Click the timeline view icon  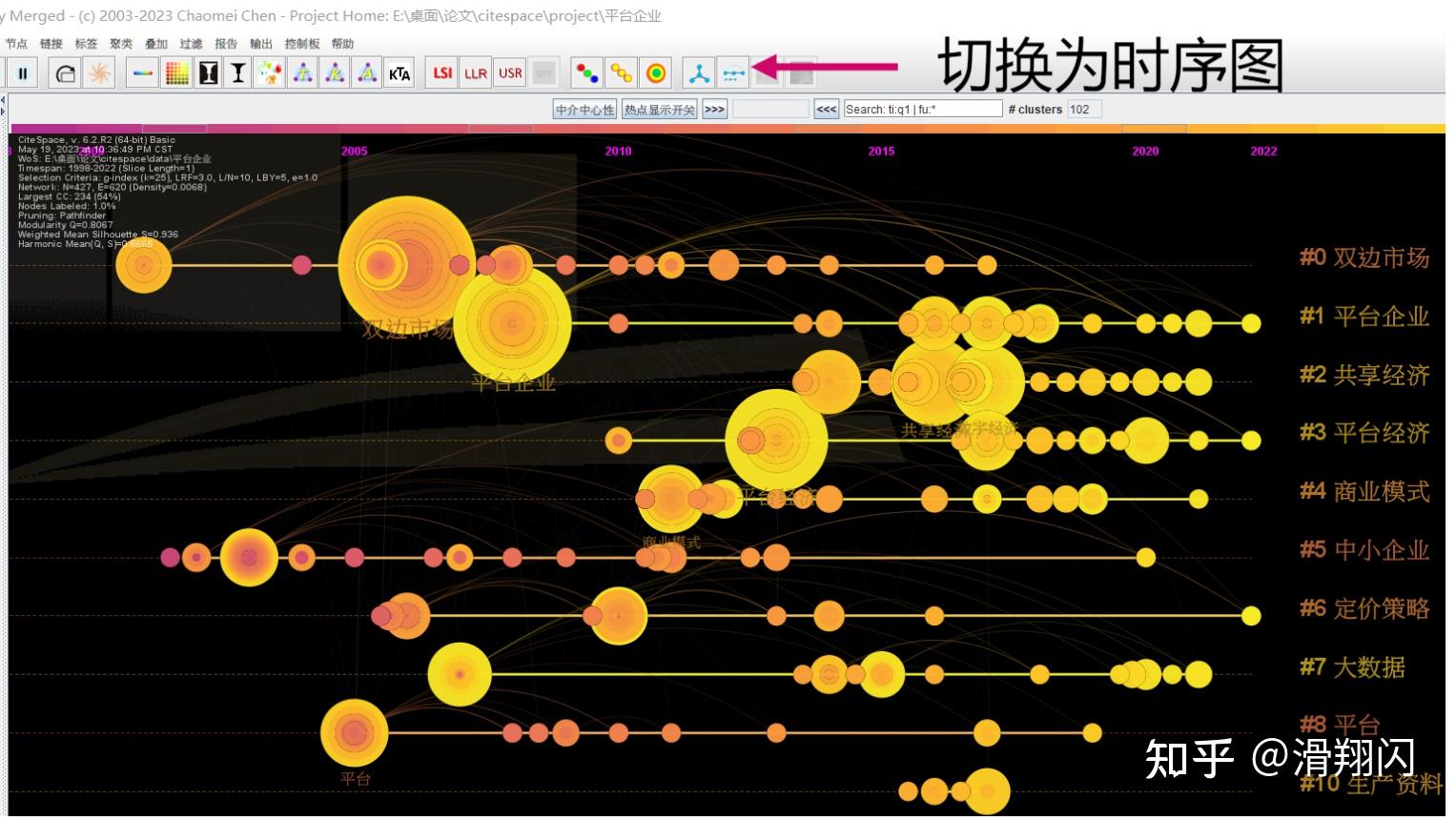(x=732, y=72)
